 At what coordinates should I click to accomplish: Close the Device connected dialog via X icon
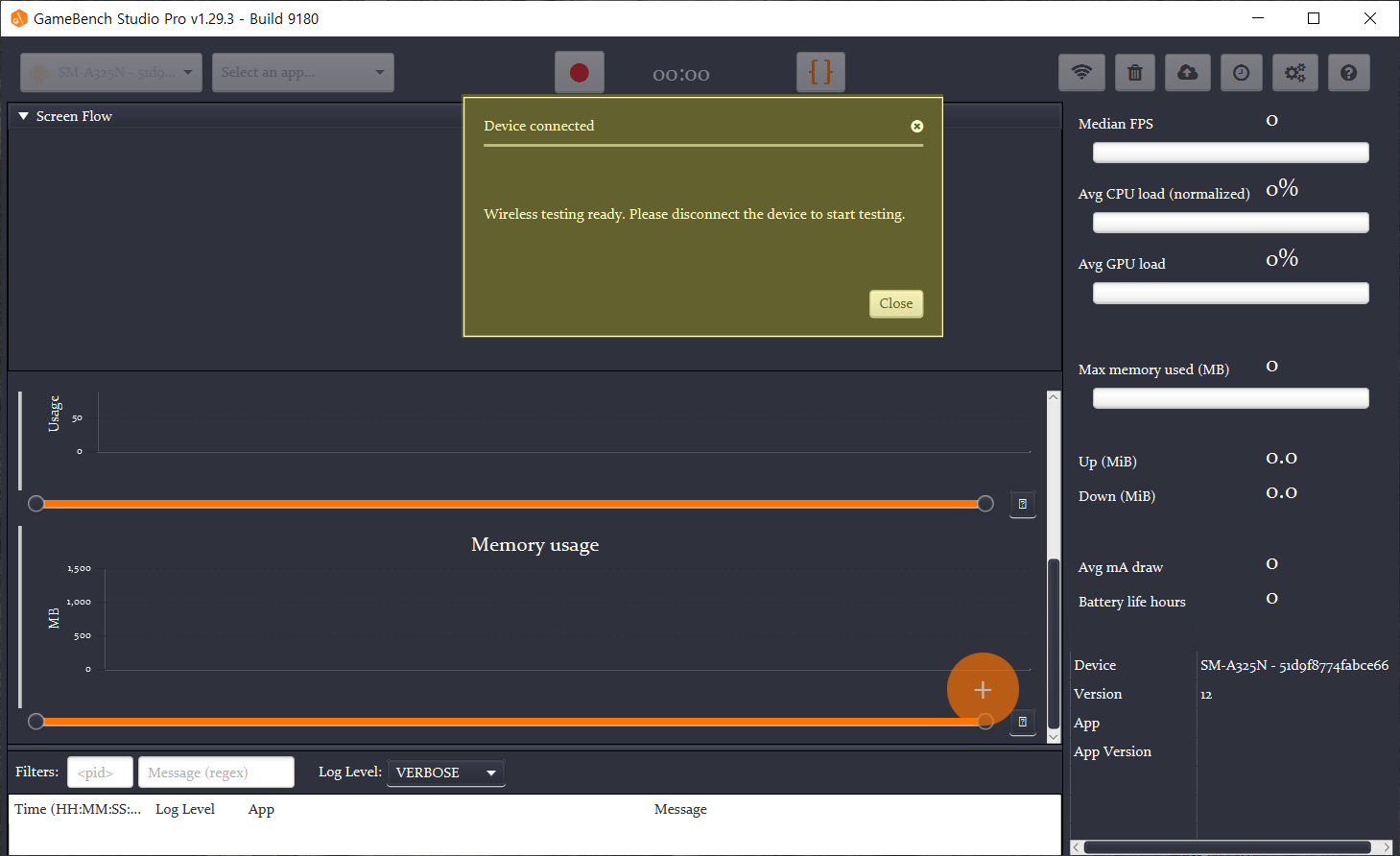tap(917, 126)
